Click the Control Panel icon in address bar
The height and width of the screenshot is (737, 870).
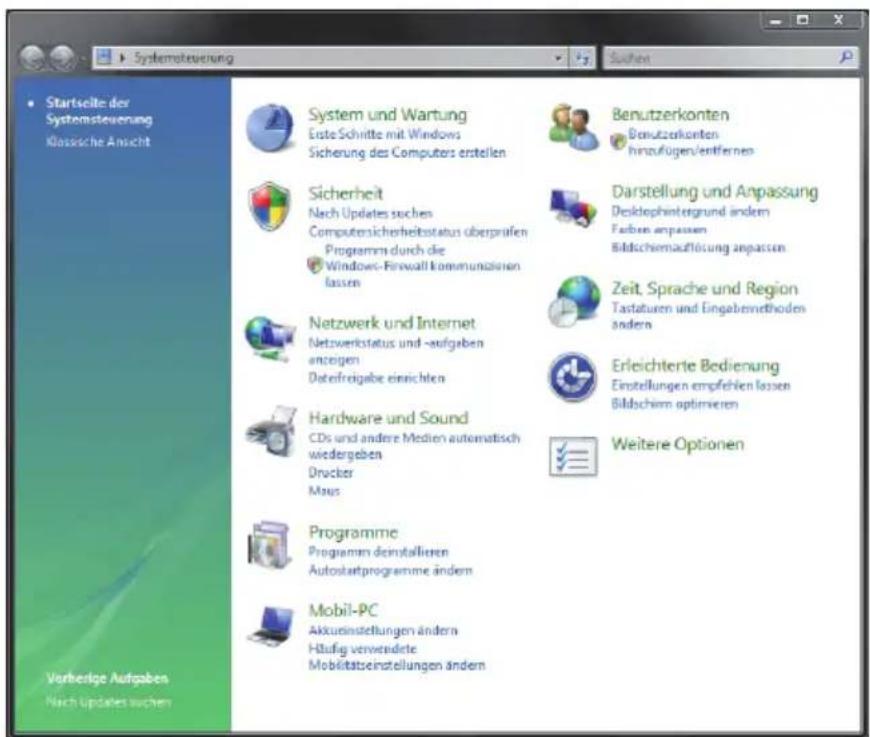[x=104, y=57]
